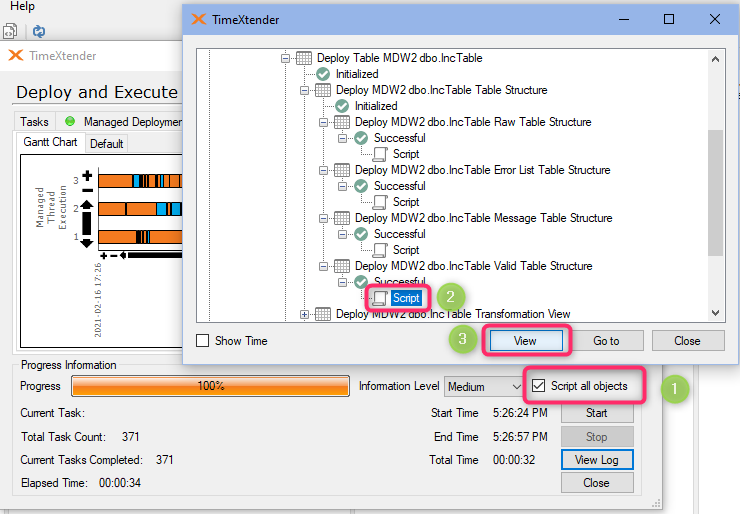Click the down arrow on the Gantt vertical axis
Image resolution: width=740 pixels, height=514 pixels.
tap(87, 244)
